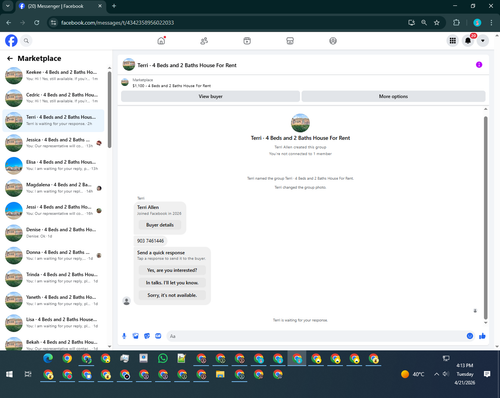
Task: Open WhatsApp from the taskbar
Action: (163, 358)
